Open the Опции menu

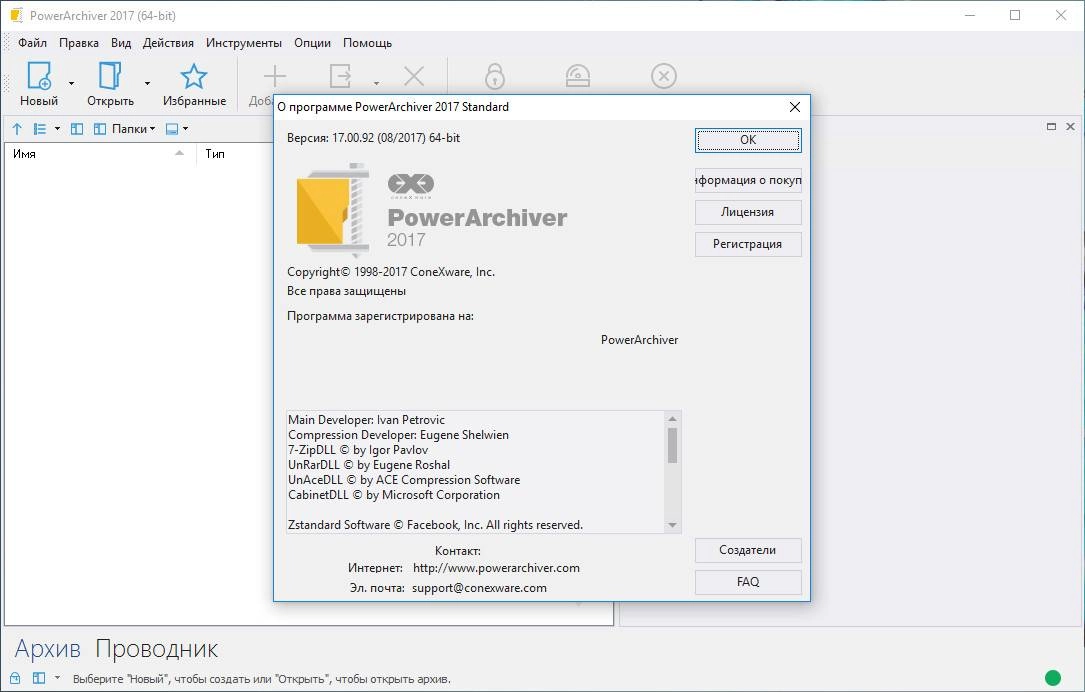click(312, 43)
